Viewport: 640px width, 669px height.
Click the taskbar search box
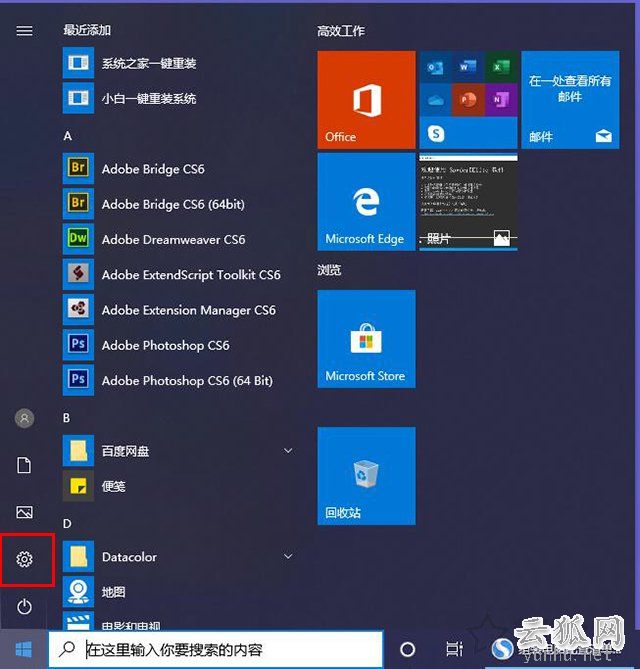tap(216, 649)
